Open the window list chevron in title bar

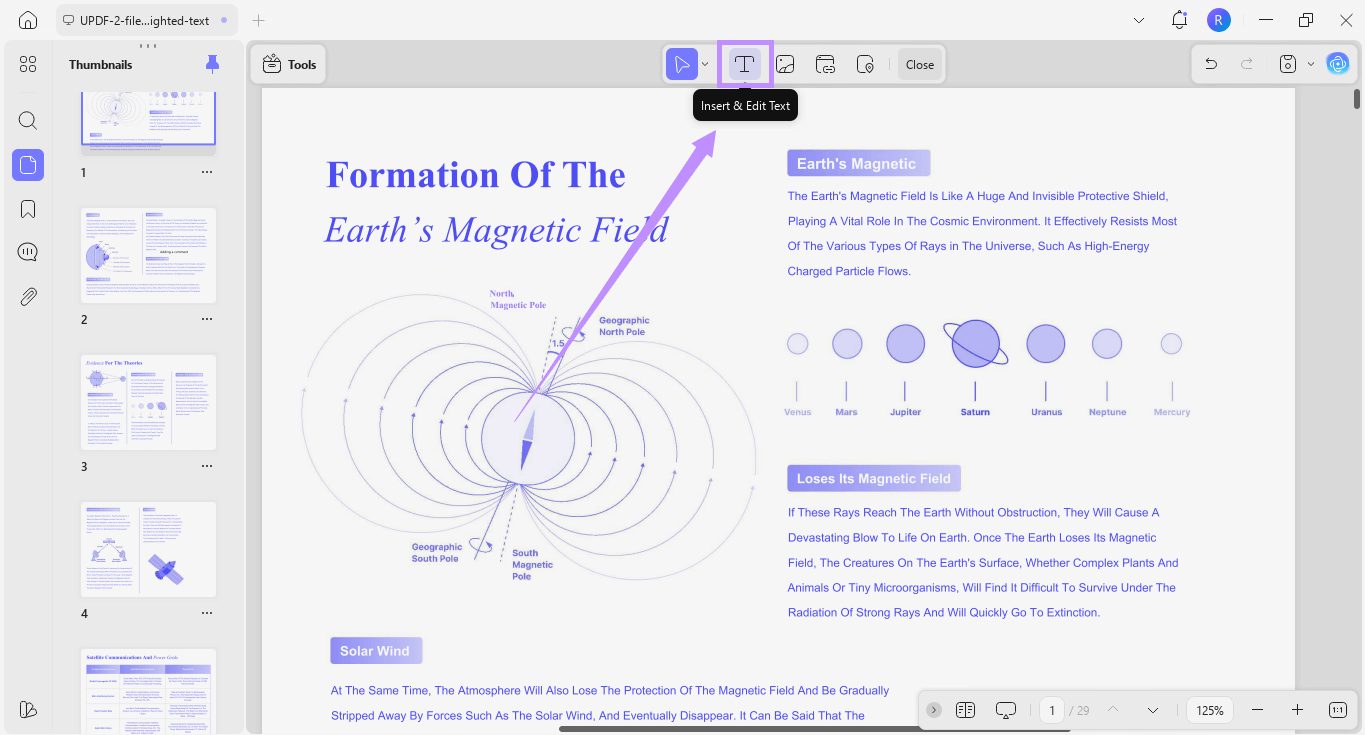coord(1139,20)
